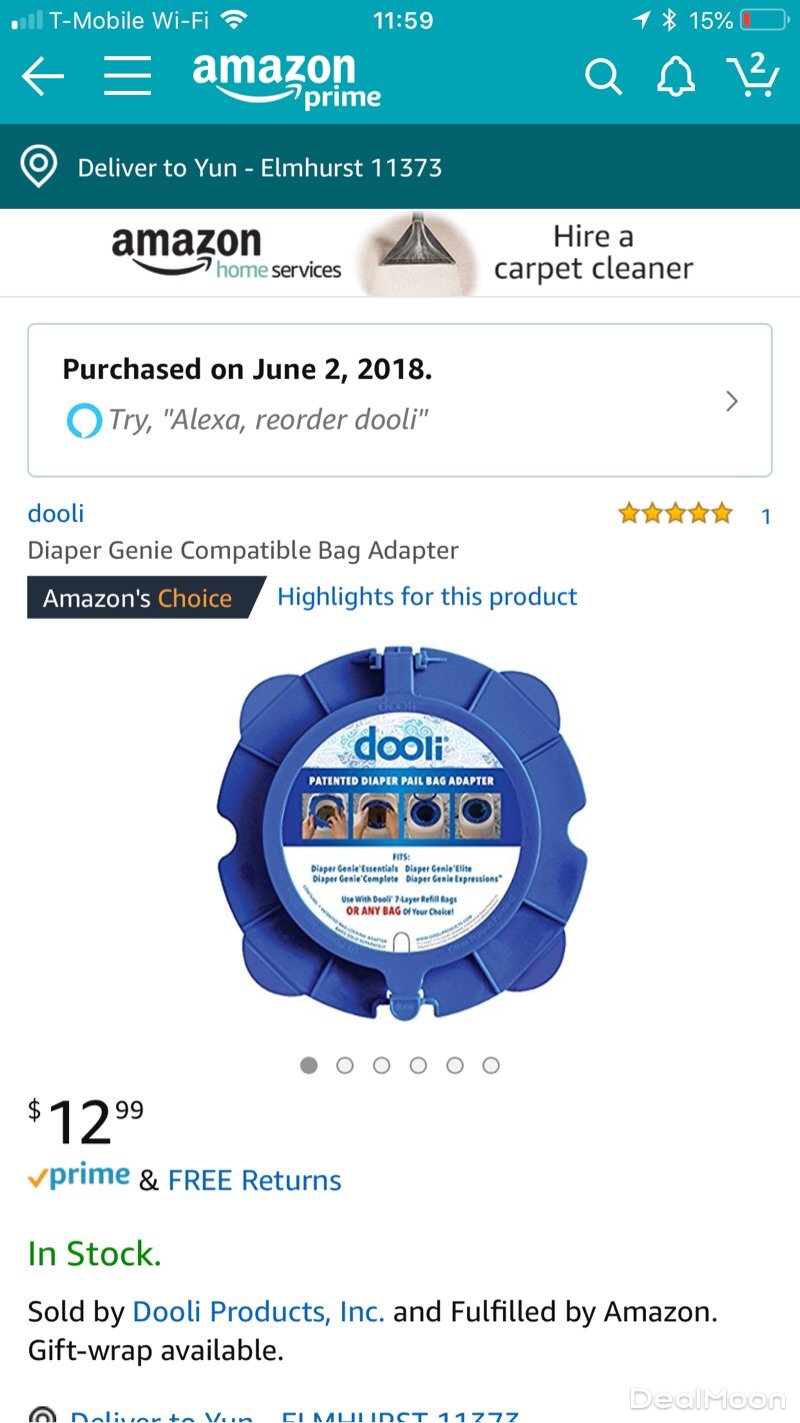Select the fourth image carousel dot
The image size is (800, 1423).
click(x=418, y=1065)
